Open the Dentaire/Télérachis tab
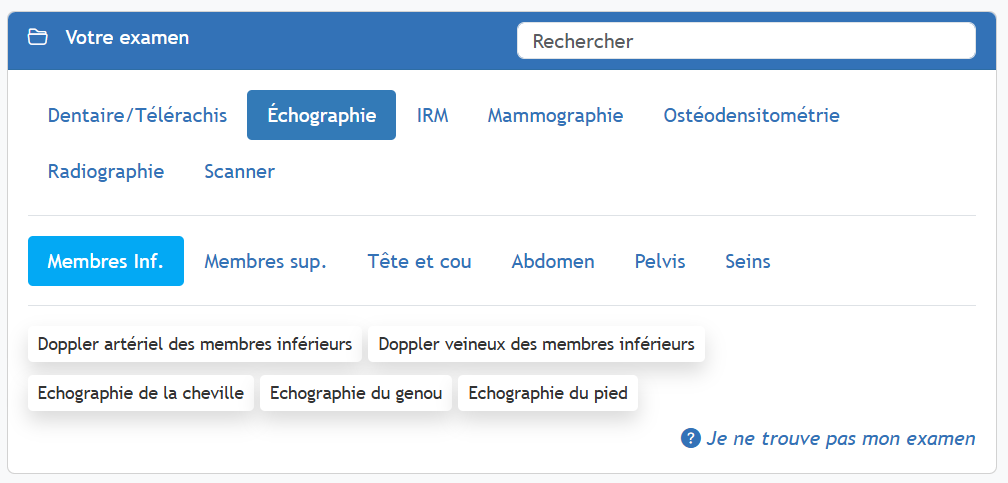The height and width of the screenshot is (483, 1008). (137, 115)
